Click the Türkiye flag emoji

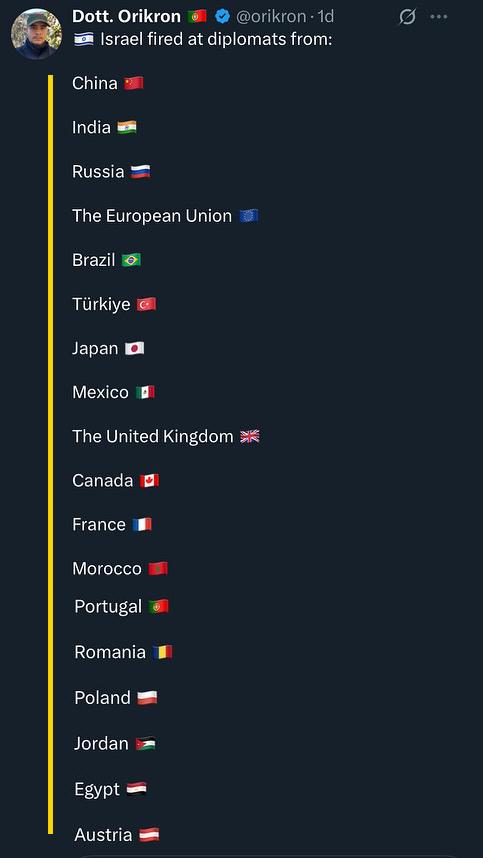[147, 304]
